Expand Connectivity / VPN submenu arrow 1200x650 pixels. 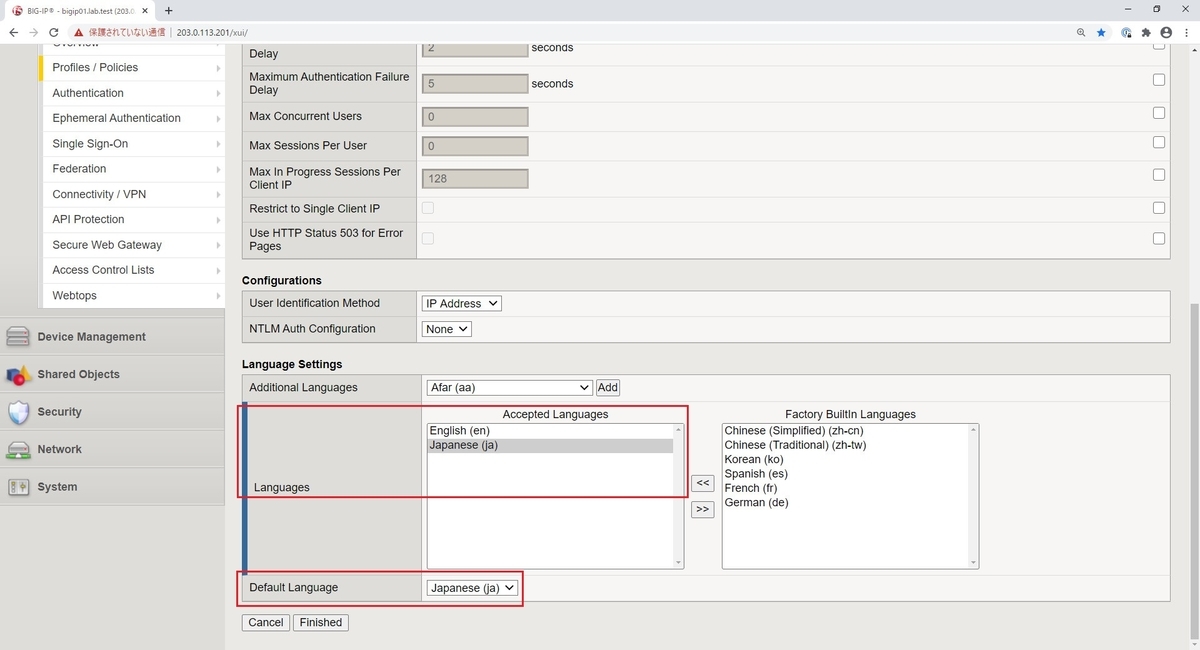click(x=218, y=194)
